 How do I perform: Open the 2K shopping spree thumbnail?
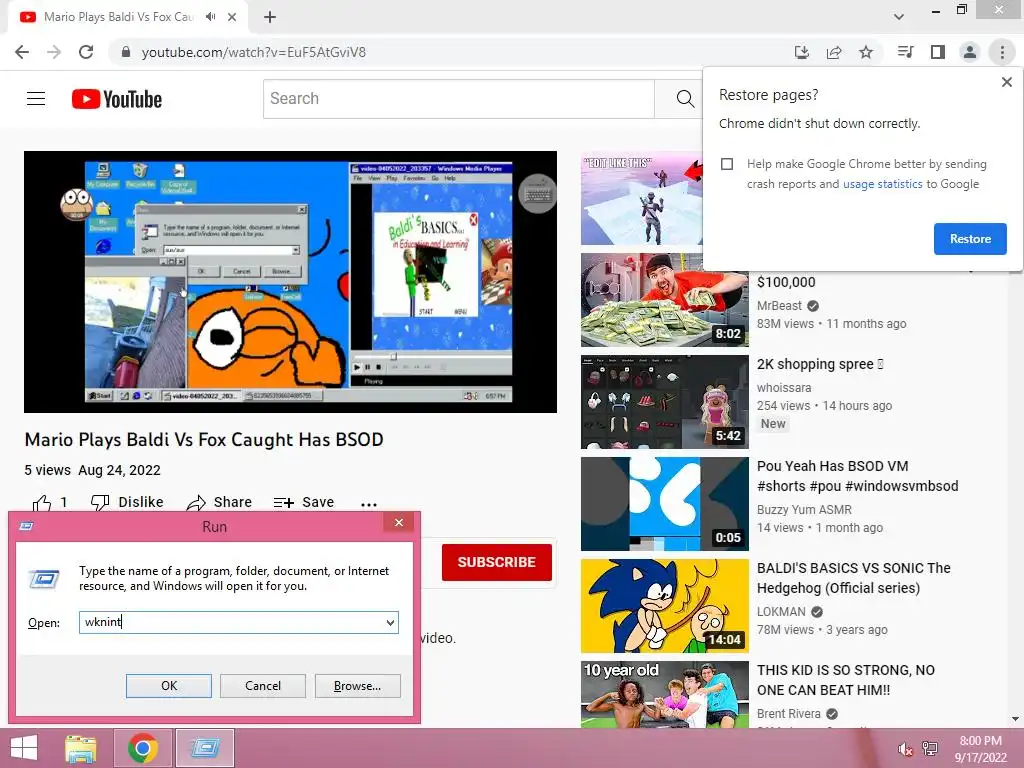point(664,402)
